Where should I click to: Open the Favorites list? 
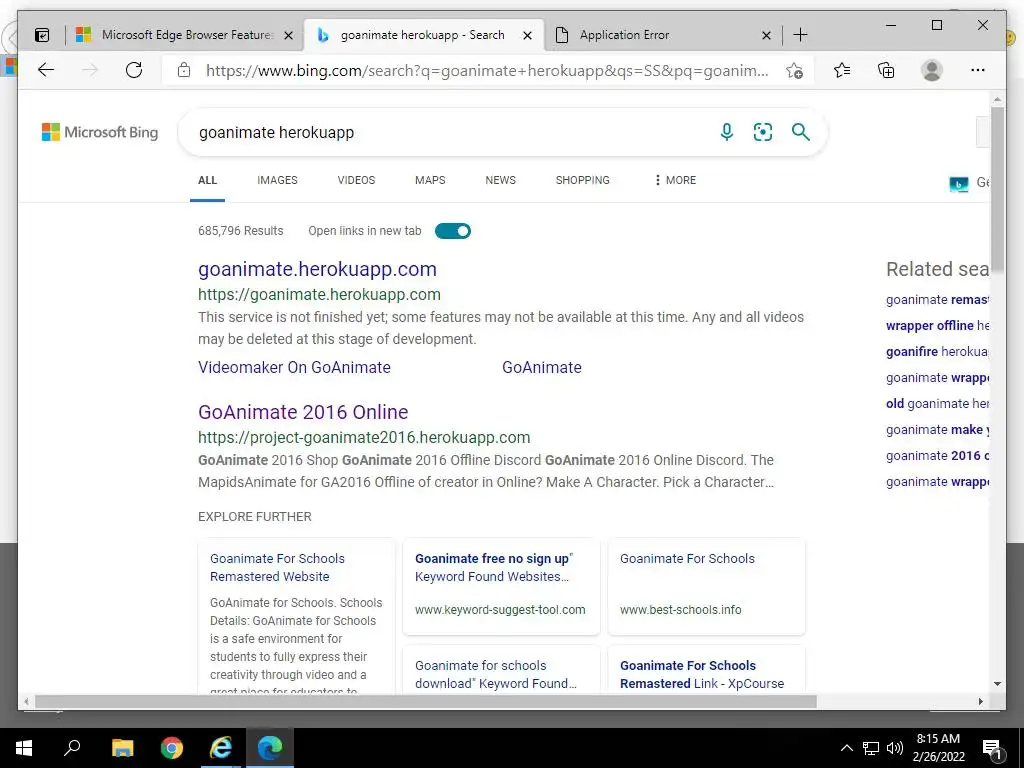(x=842, y=70)
